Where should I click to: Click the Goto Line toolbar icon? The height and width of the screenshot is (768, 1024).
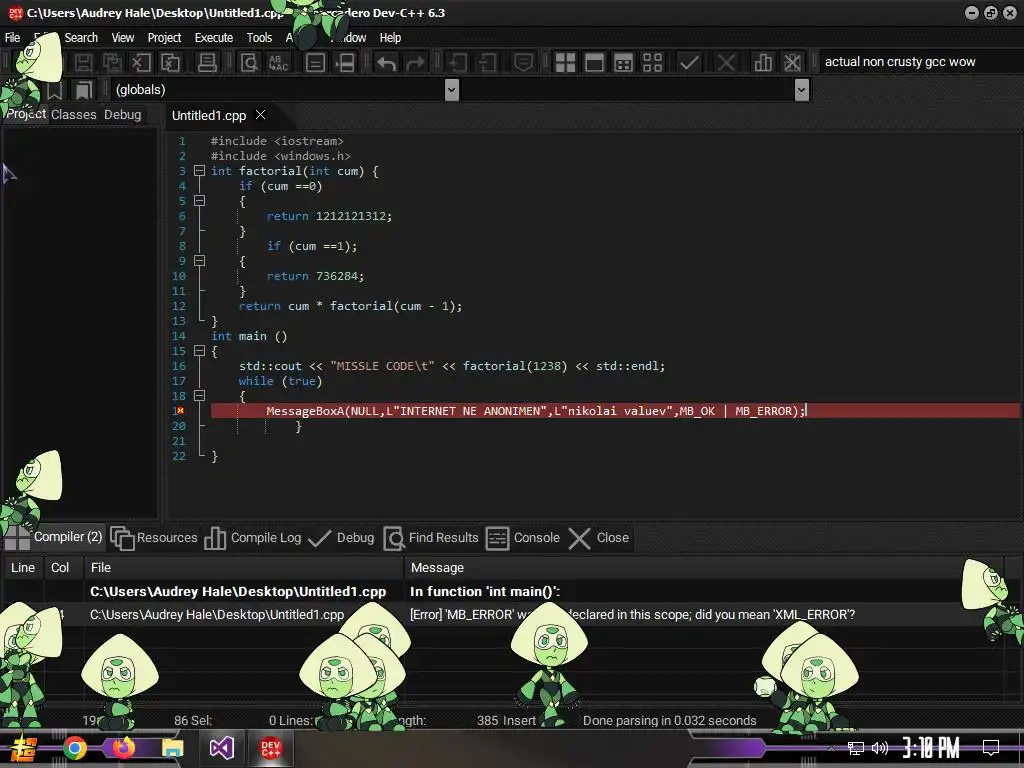point(345,63)
